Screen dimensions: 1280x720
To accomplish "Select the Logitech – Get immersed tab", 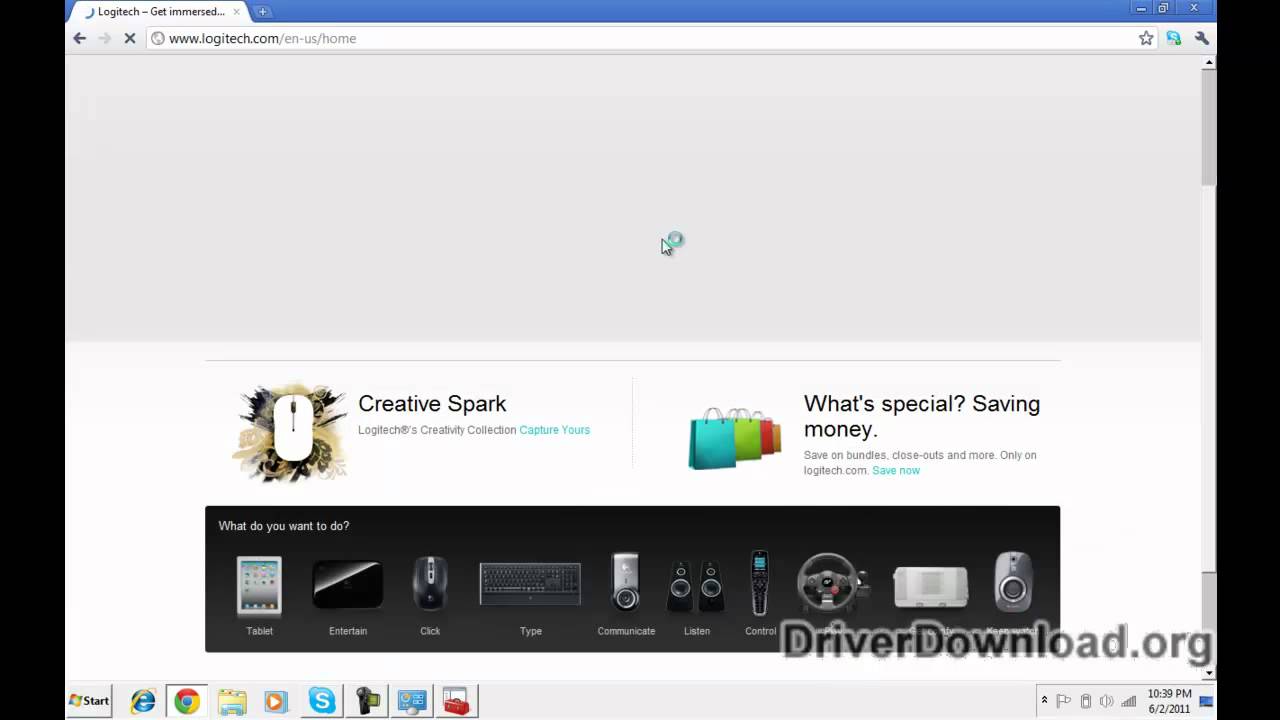I will click(x=160, y=12).
